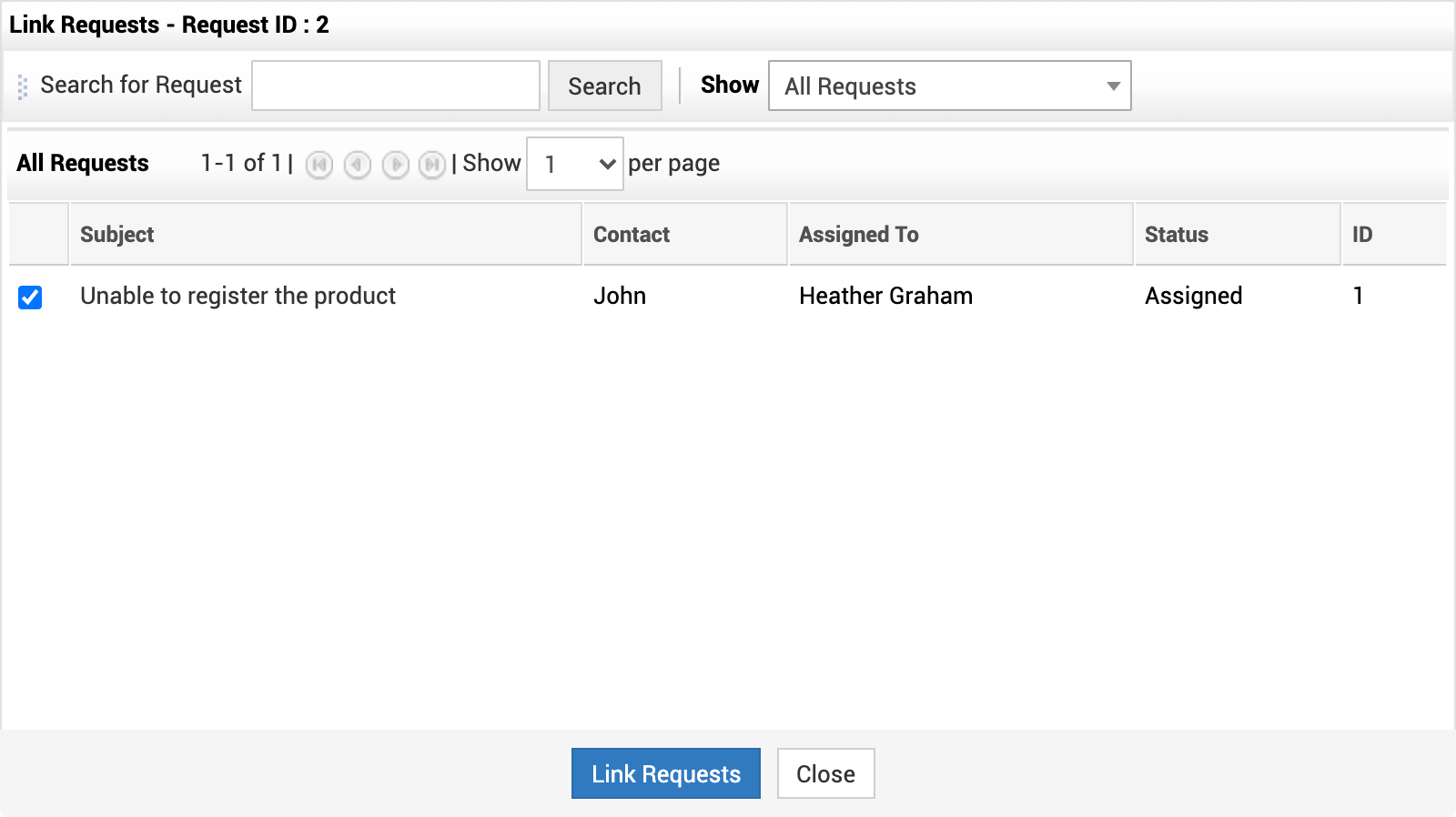This screenshot has width=1456, height=817.
Task: Click the Search button
Action: (x=604, y=86)
